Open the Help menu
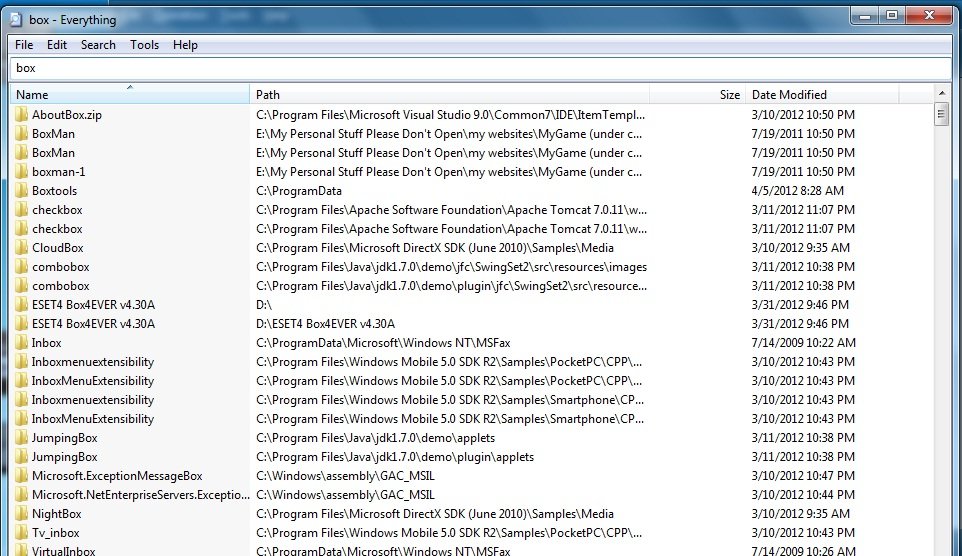 click(185, 45)
